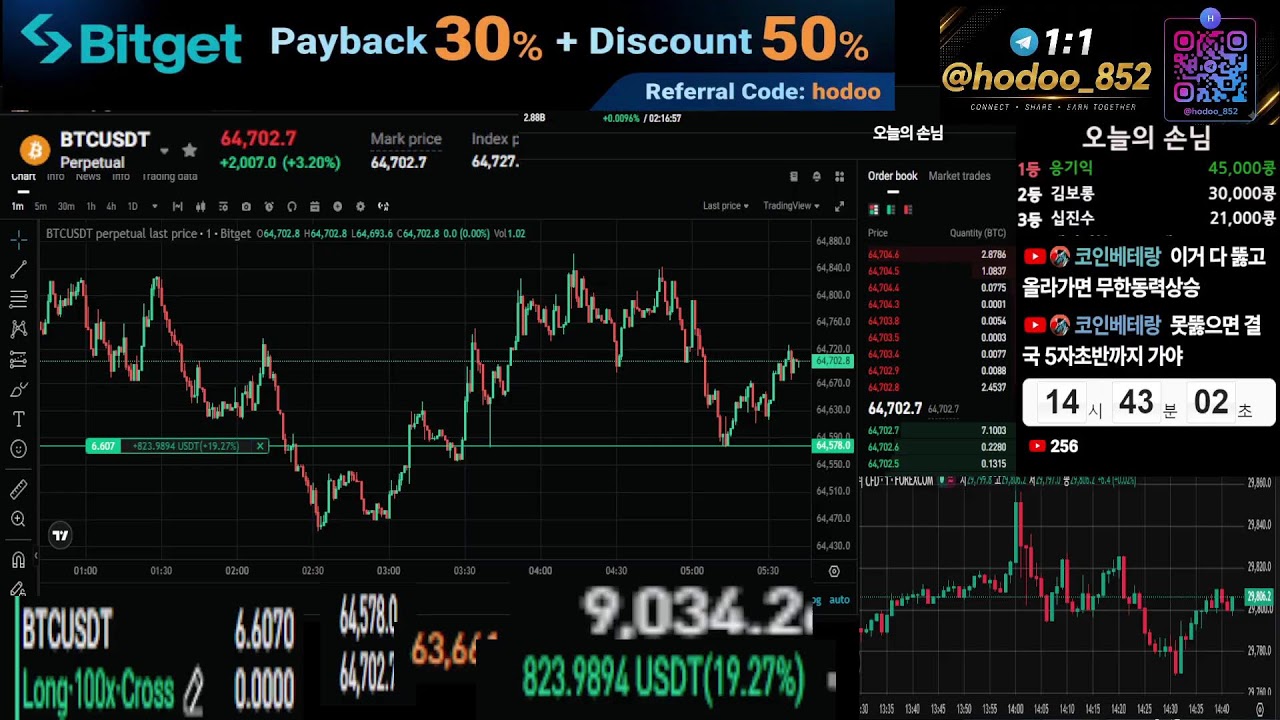Add BTCUSDT to favorites with star
Viewport: 1280px width, 720px height.
click(x=189, y=150)
